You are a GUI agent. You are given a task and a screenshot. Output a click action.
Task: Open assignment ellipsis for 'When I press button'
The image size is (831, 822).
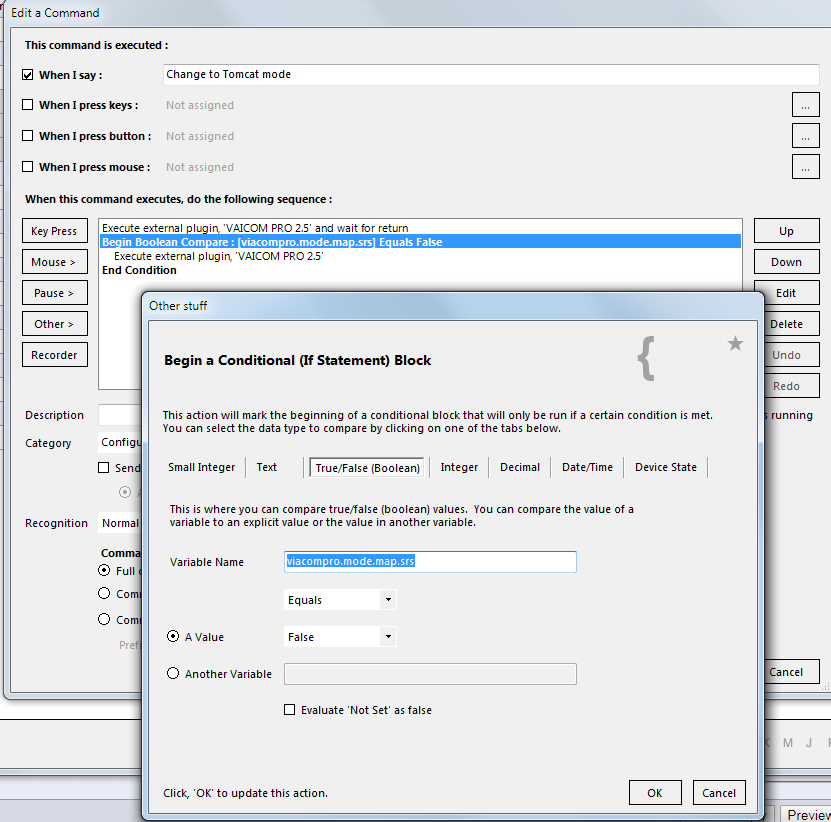click(x=806, y=136)
